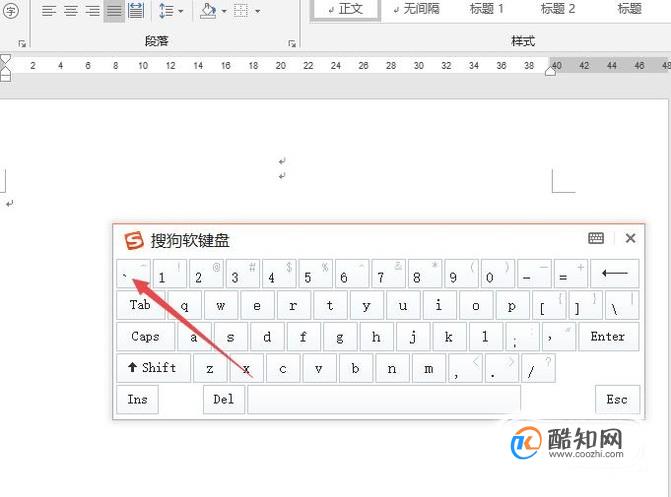The height and width of the screenshot is (497, 671).
Task: Click the Del key on soft keyboard
Action: coord(224,399)
